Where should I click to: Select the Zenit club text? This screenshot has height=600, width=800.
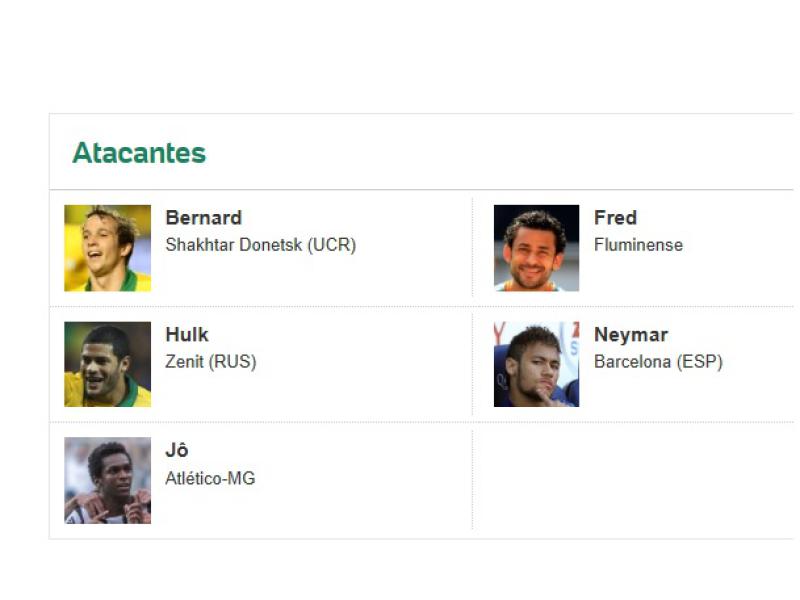point(185,362)
